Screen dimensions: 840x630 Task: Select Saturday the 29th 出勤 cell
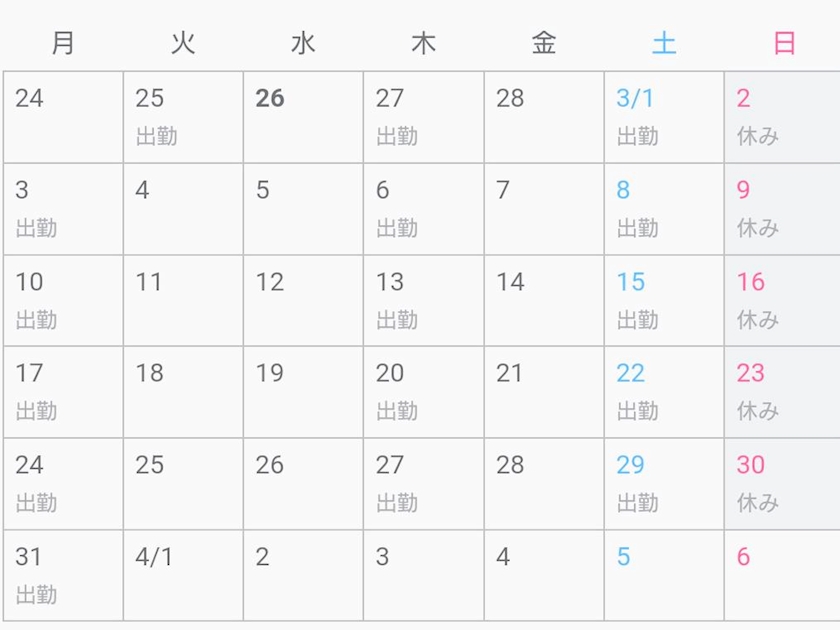[x=664, y=484]
